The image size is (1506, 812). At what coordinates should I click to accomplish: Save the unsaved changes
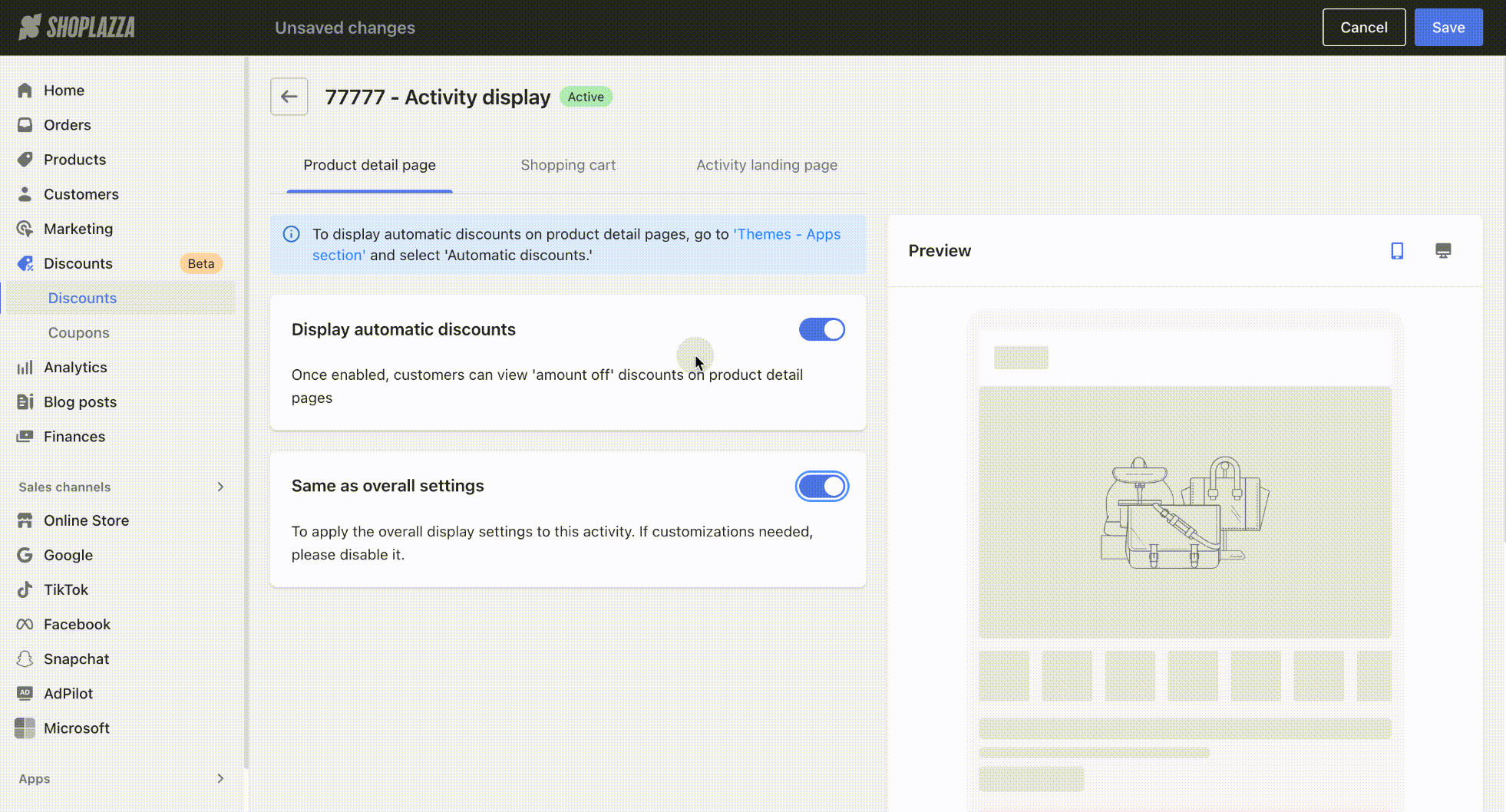(x=1448, y=28)
